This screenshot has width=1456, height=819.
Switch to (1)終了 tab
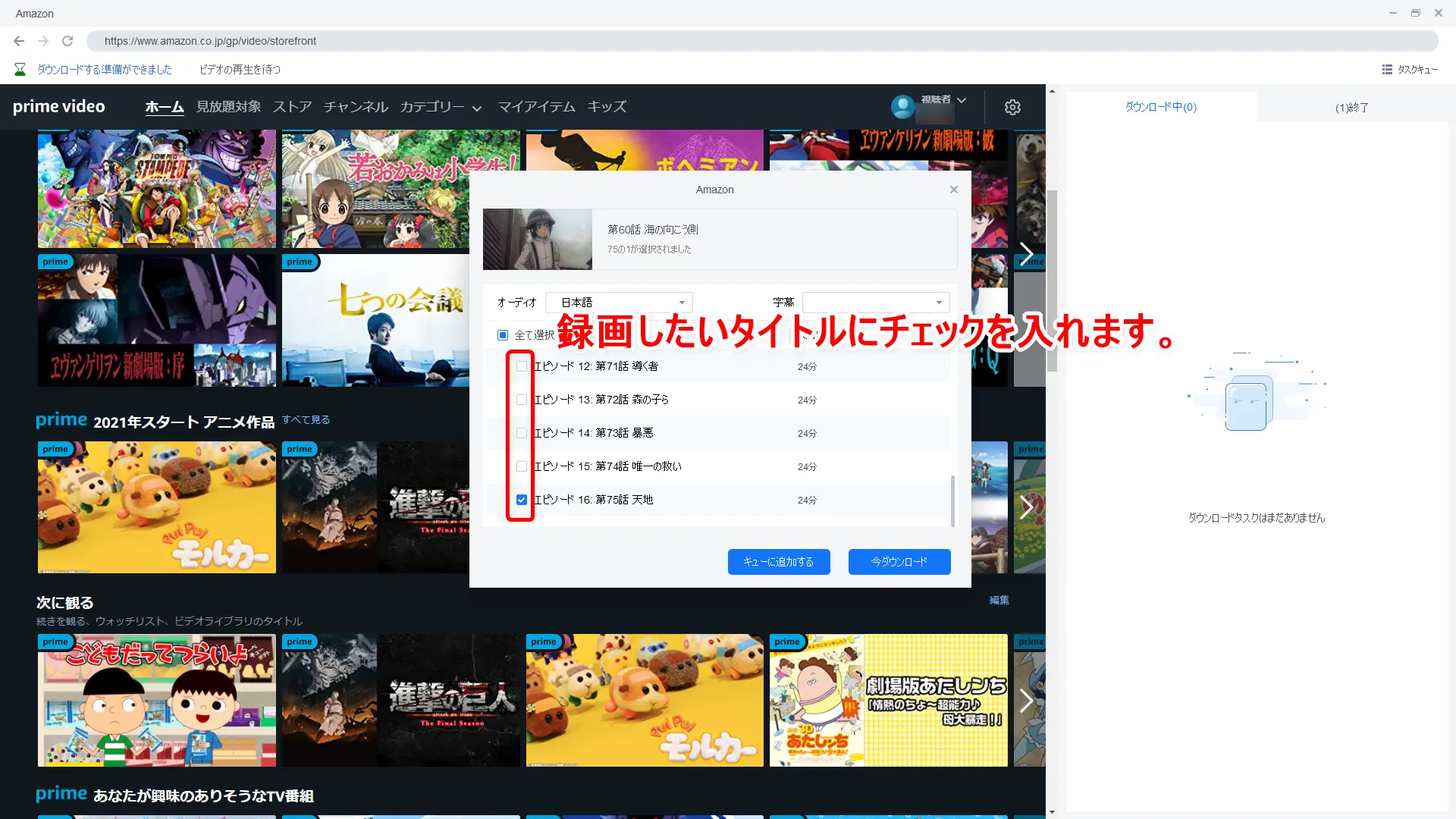(1352, 108)
